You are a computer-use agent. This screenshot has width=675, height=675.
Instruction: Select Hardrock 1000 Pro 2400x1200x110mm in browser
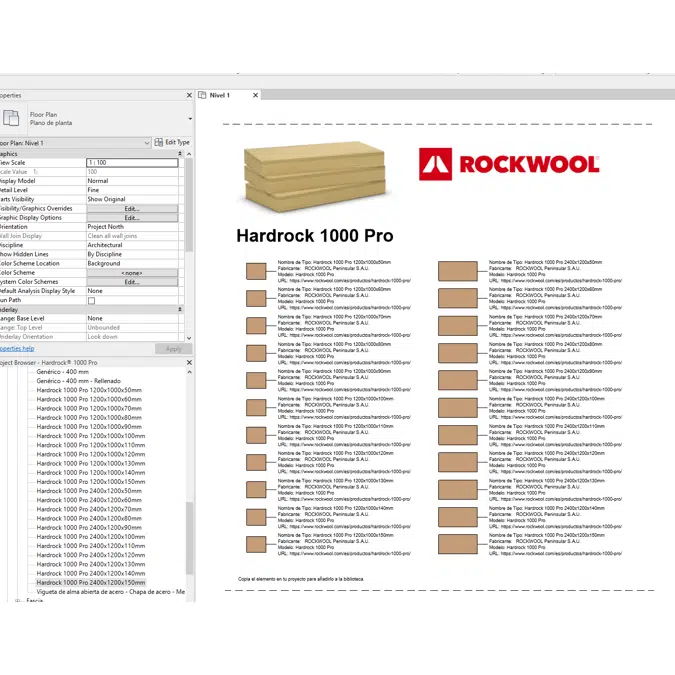tap(91, 546)
